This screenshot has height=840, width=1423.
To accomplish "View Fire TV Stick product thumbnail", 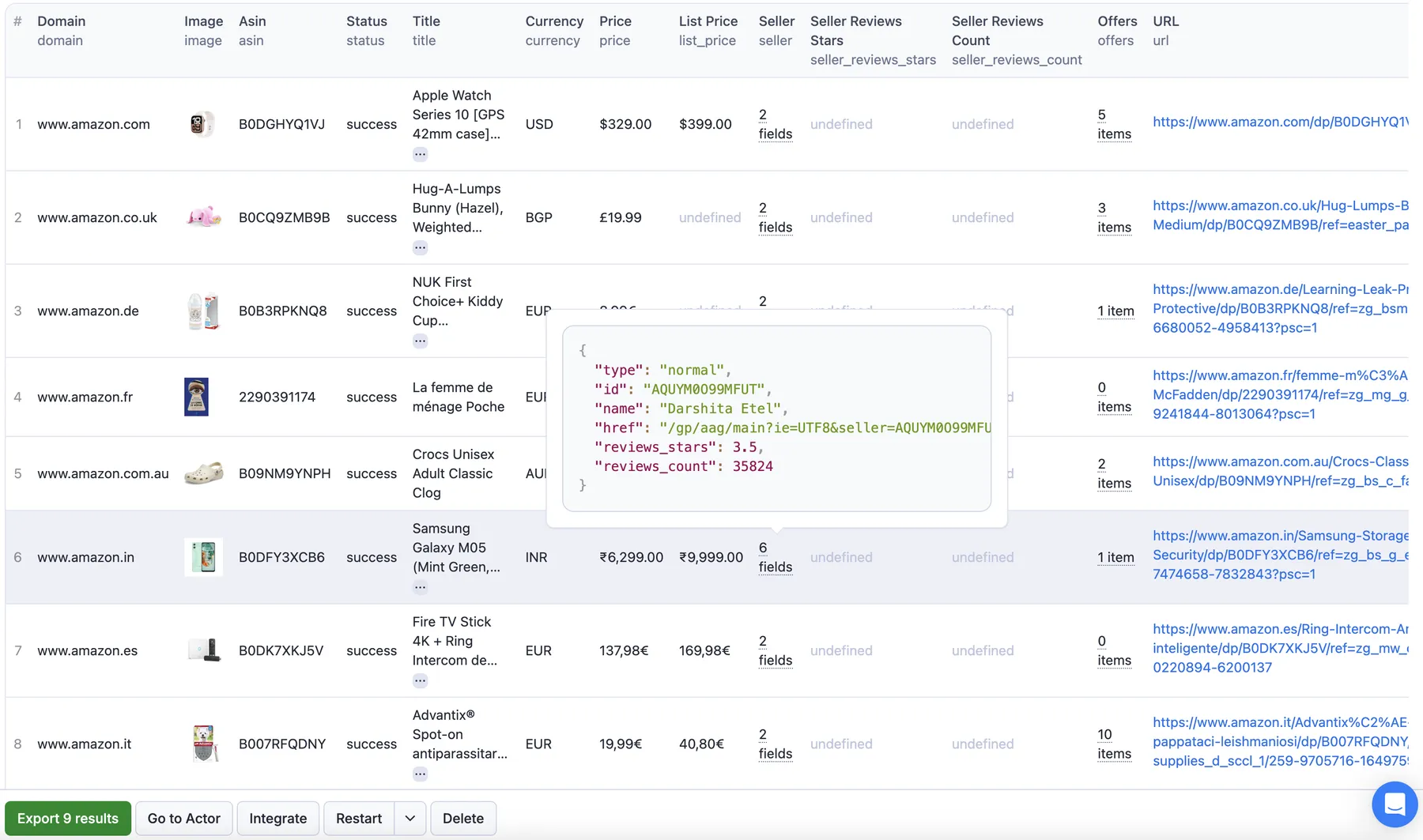I will tap(204, 650).
